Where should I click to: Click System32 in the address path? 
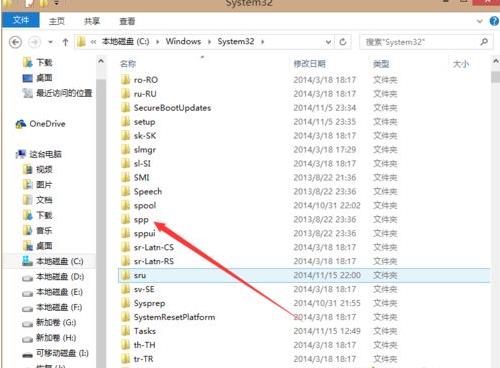click(236, 41)
